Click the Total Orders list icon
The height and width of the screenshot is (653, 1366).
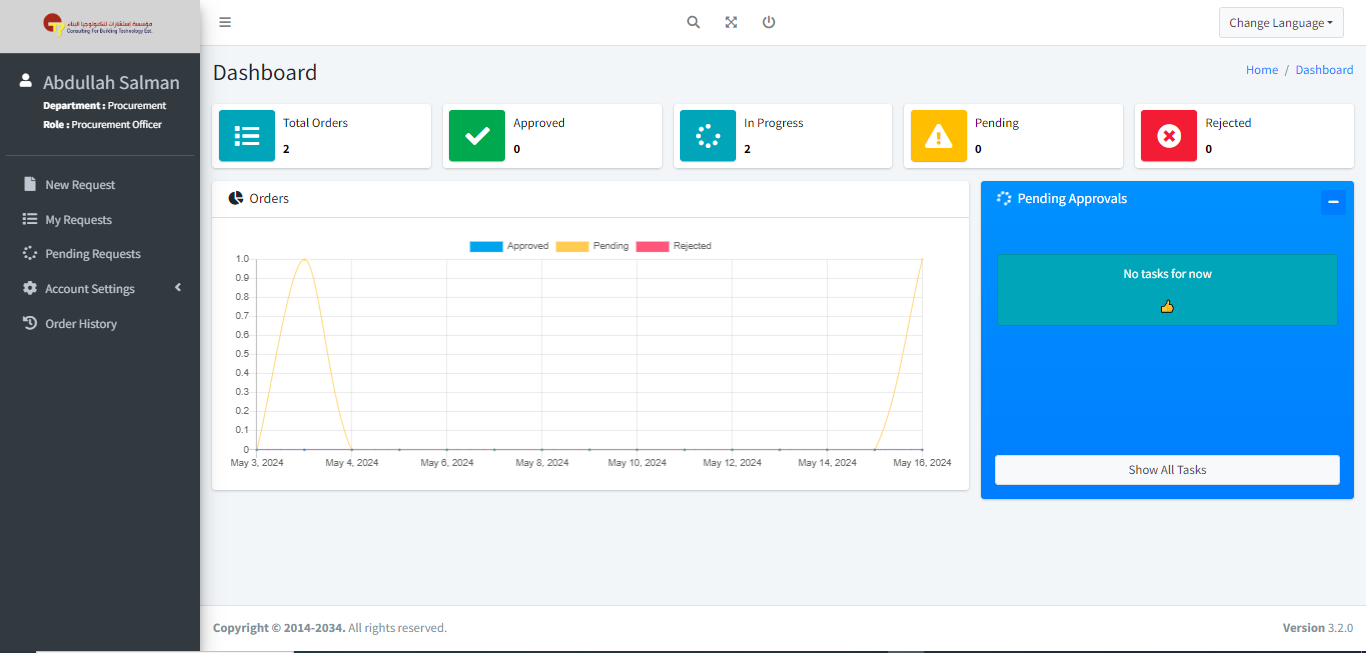coord(247,136)
